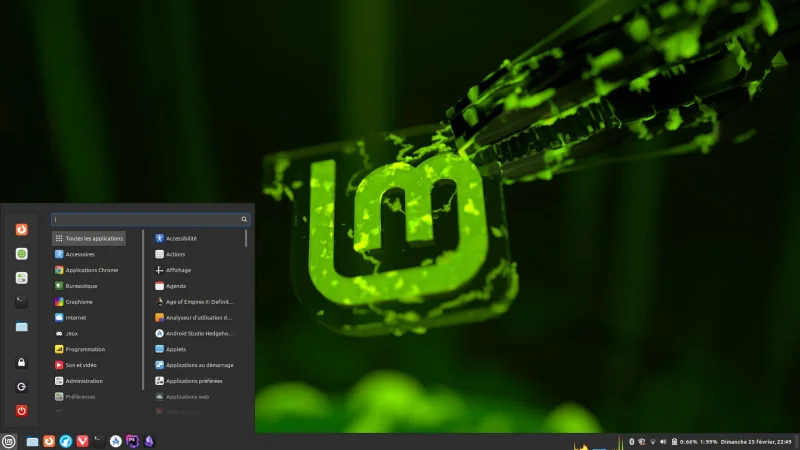The image size is (800, 450).
Task: Open Applications préférées
Action: [197, 381]
